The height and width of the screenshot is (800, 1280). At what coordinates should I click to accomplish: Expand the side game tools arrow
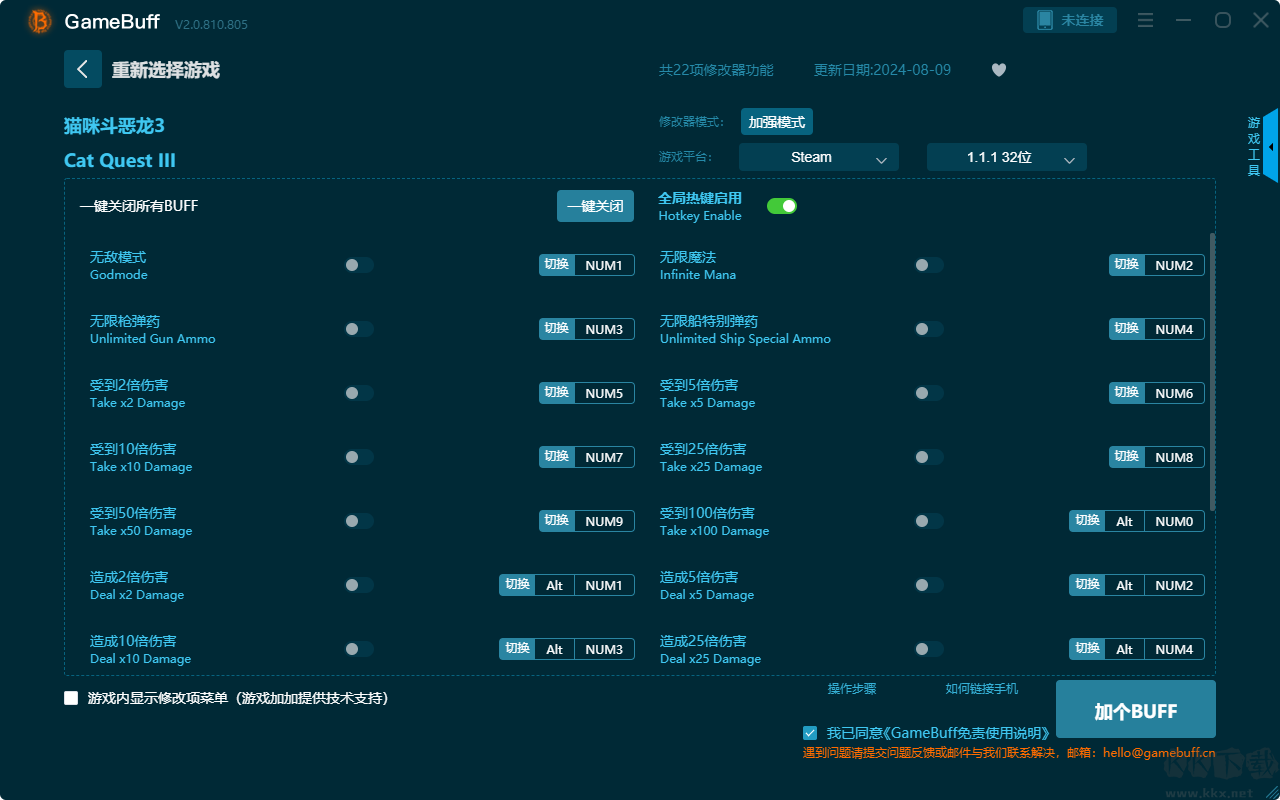[x=1271, y=146]
